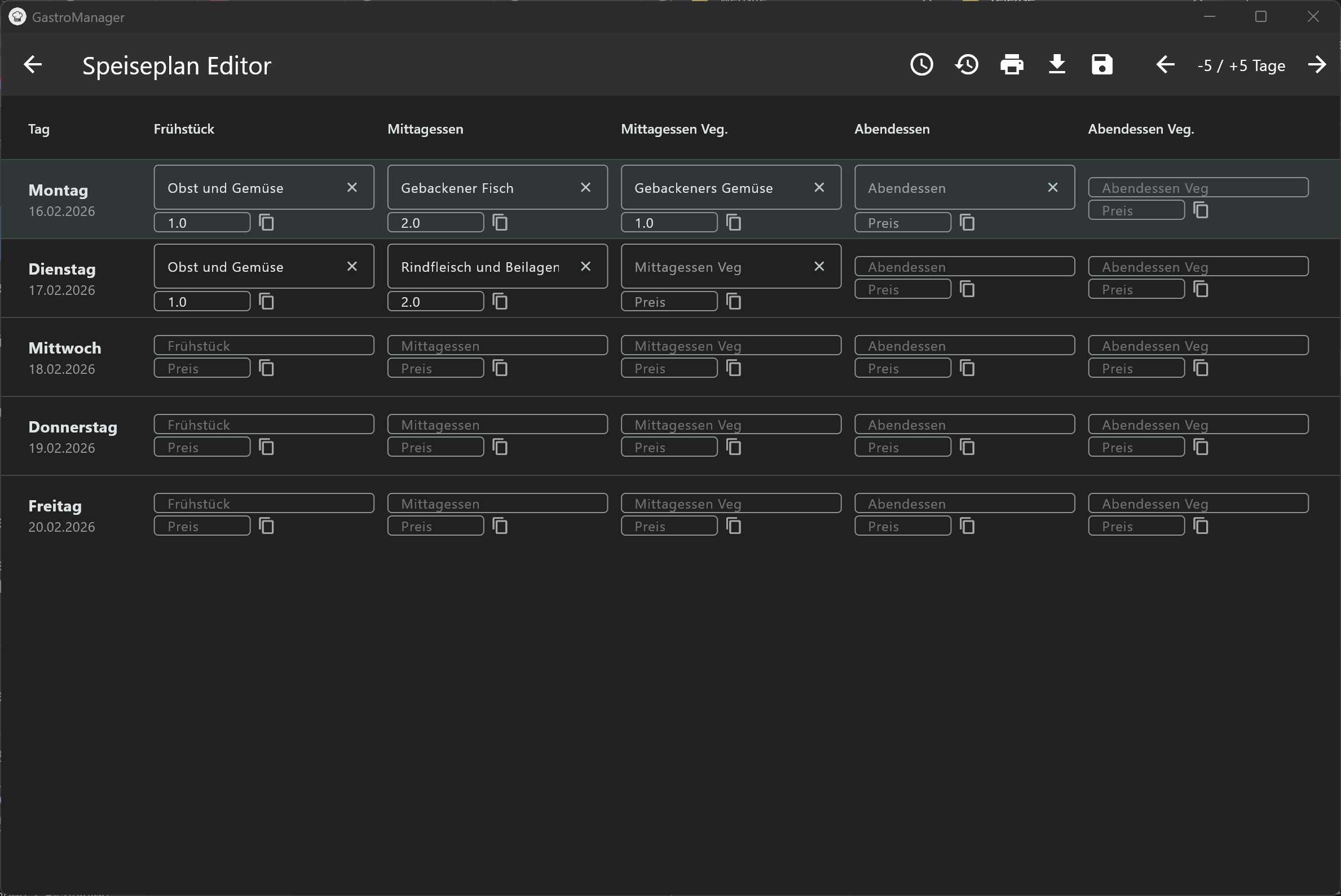Navigate back 5 days with left arrow
1341x896 pixels.
click(1165, 65)
